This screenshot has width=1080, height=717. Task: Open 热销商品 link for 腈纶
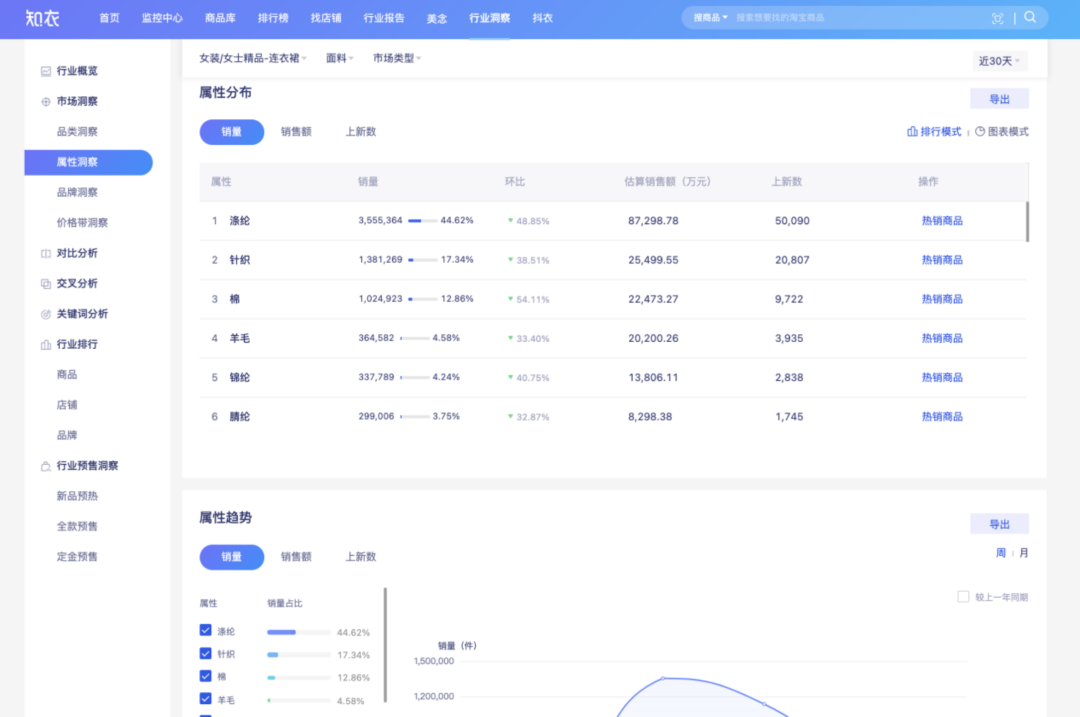coord(942,417)
